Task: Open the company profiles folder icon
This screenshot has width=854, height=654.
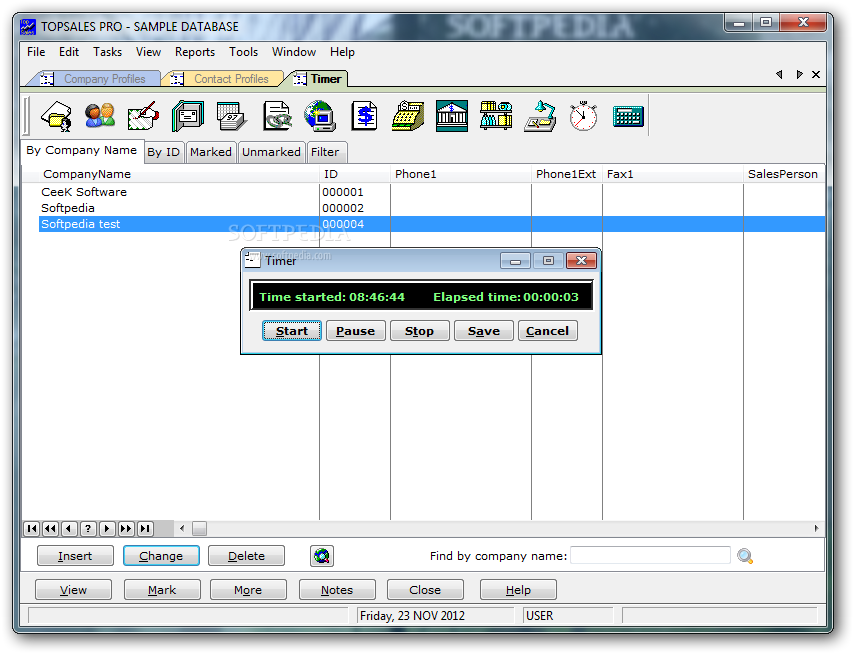Action: 57,116
